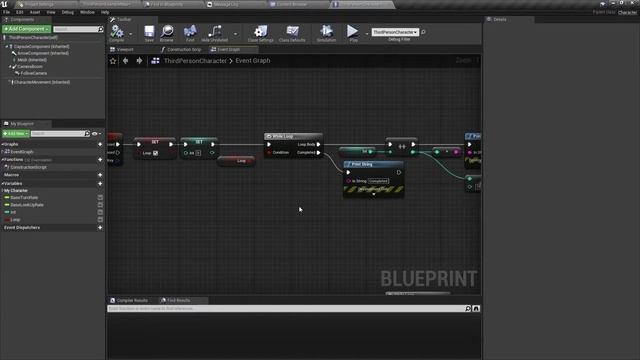Bookmark the graph with the star icon
Viewport: 640px width, 360px height.
(x=113, y=61)
